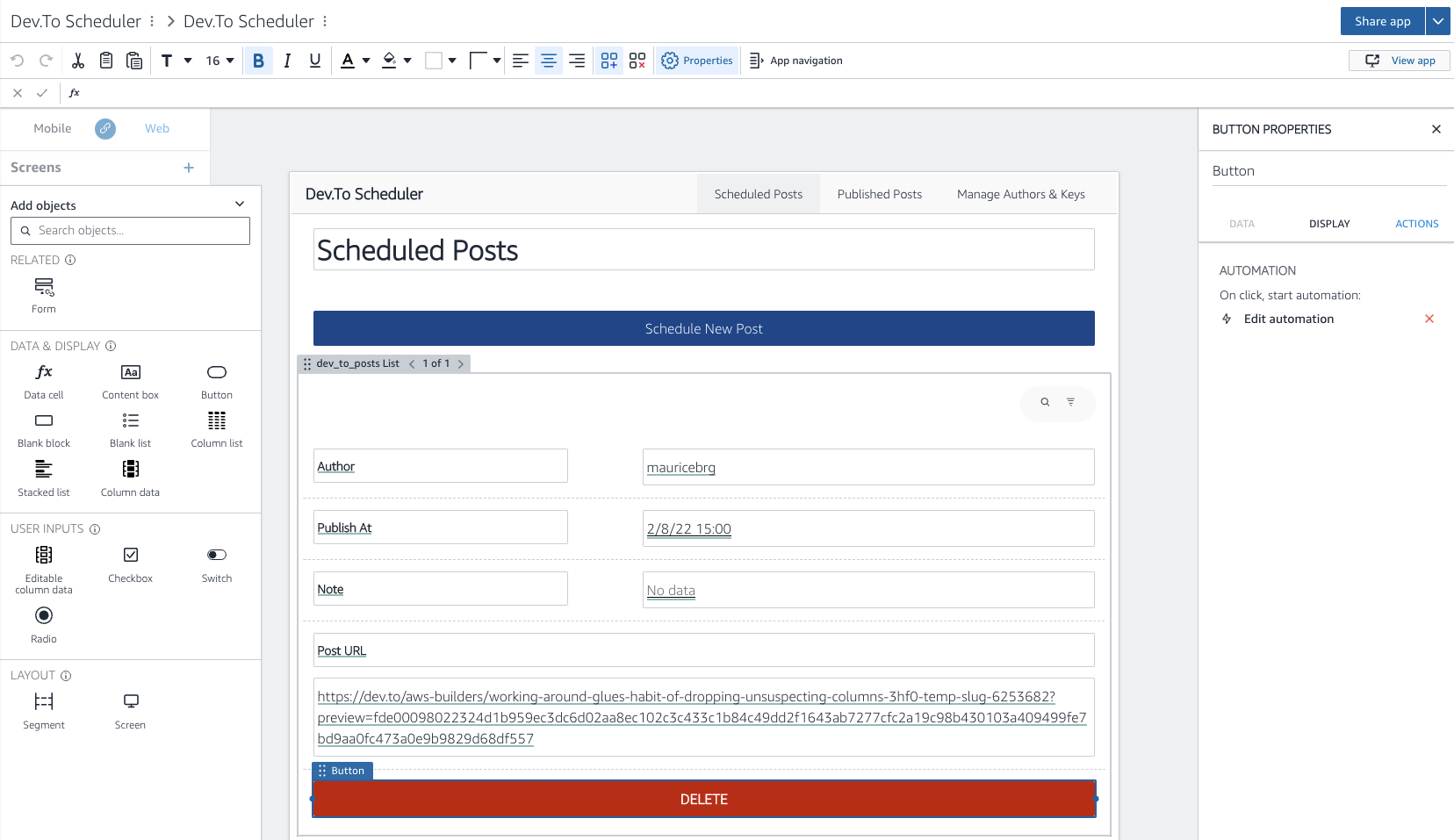Image resolution: width=1454 pixels, height=840 pixels.
Task: Align text right
Action: [577, 61]
